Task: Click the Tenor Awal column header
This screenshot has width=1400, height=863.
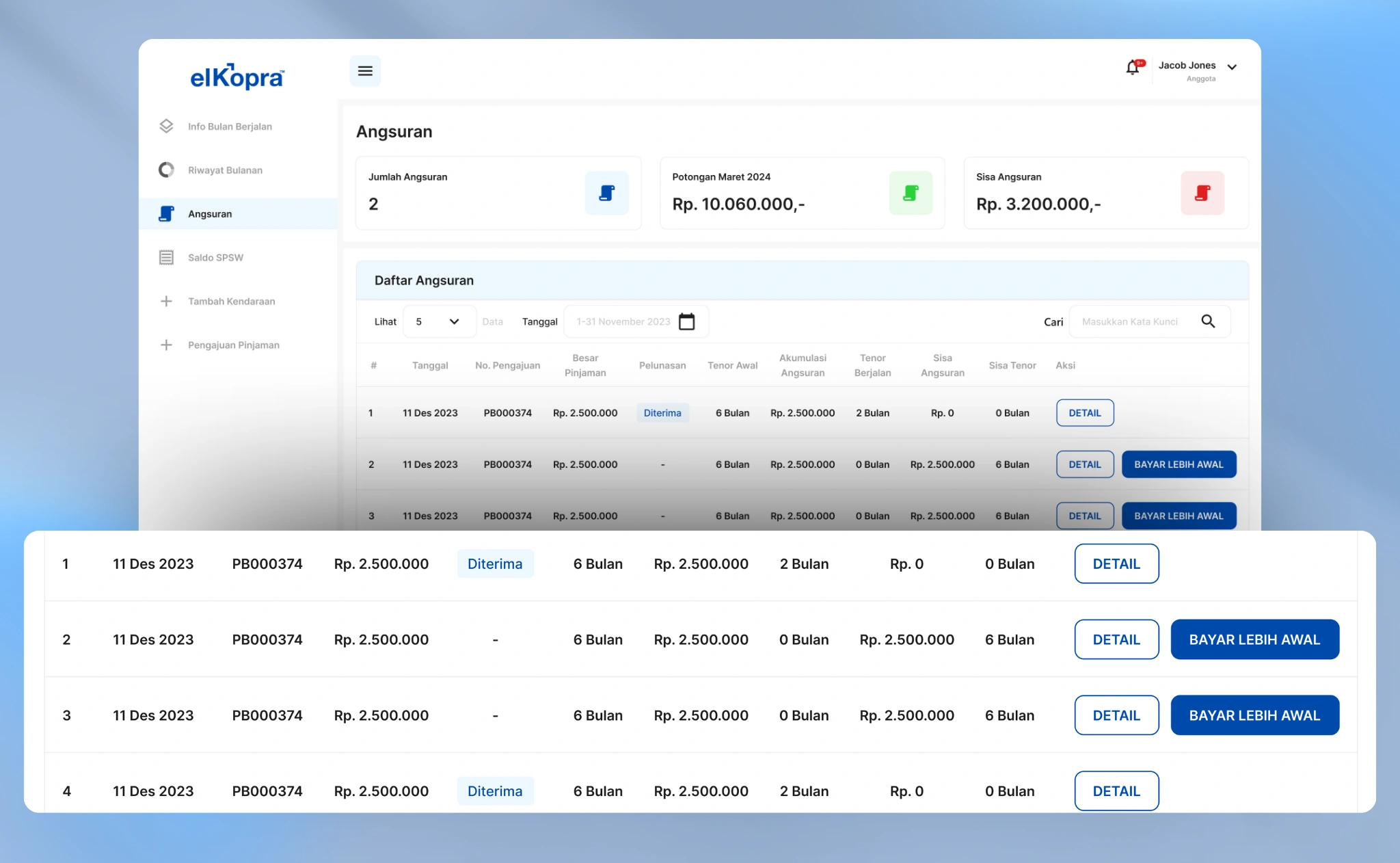Action: pos(732,366)
